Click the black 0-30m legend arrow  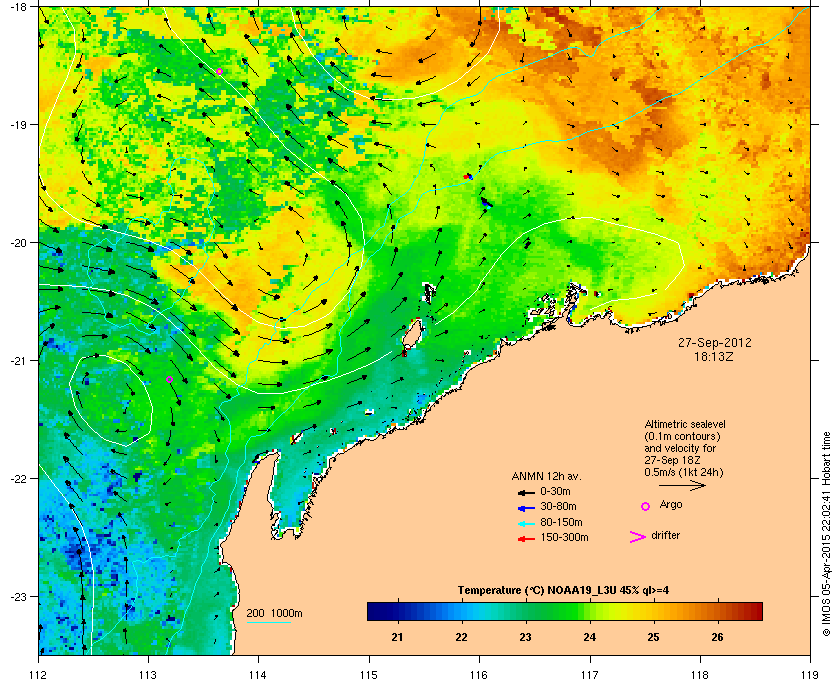click(x=526, y=492)
